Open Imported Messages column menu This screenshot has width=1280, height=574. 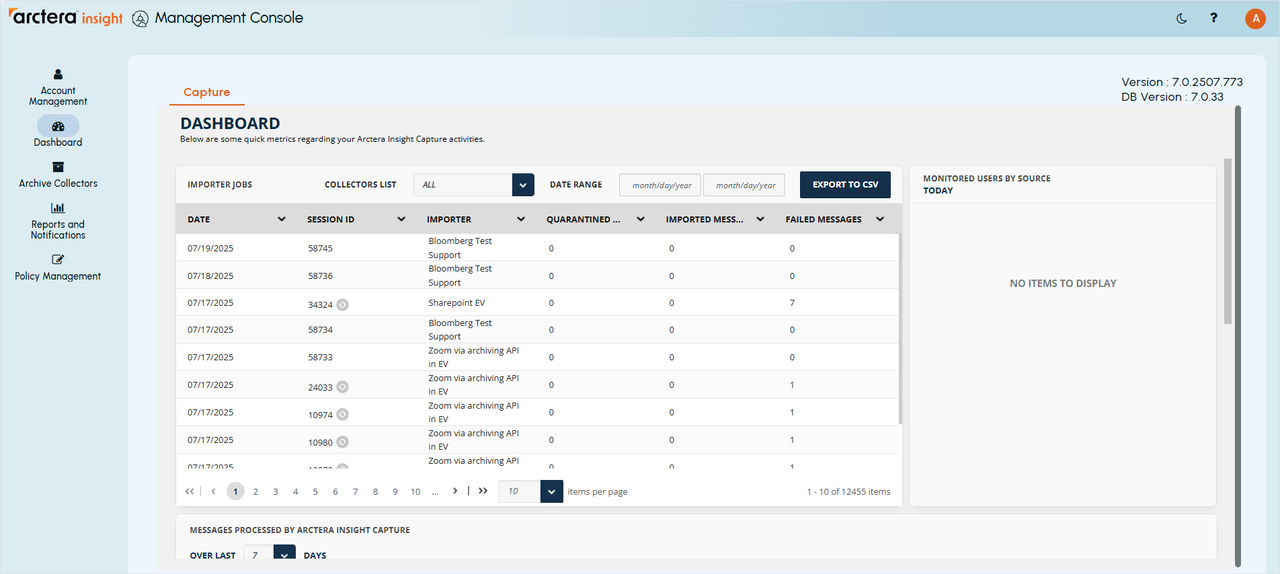point(761,219)
